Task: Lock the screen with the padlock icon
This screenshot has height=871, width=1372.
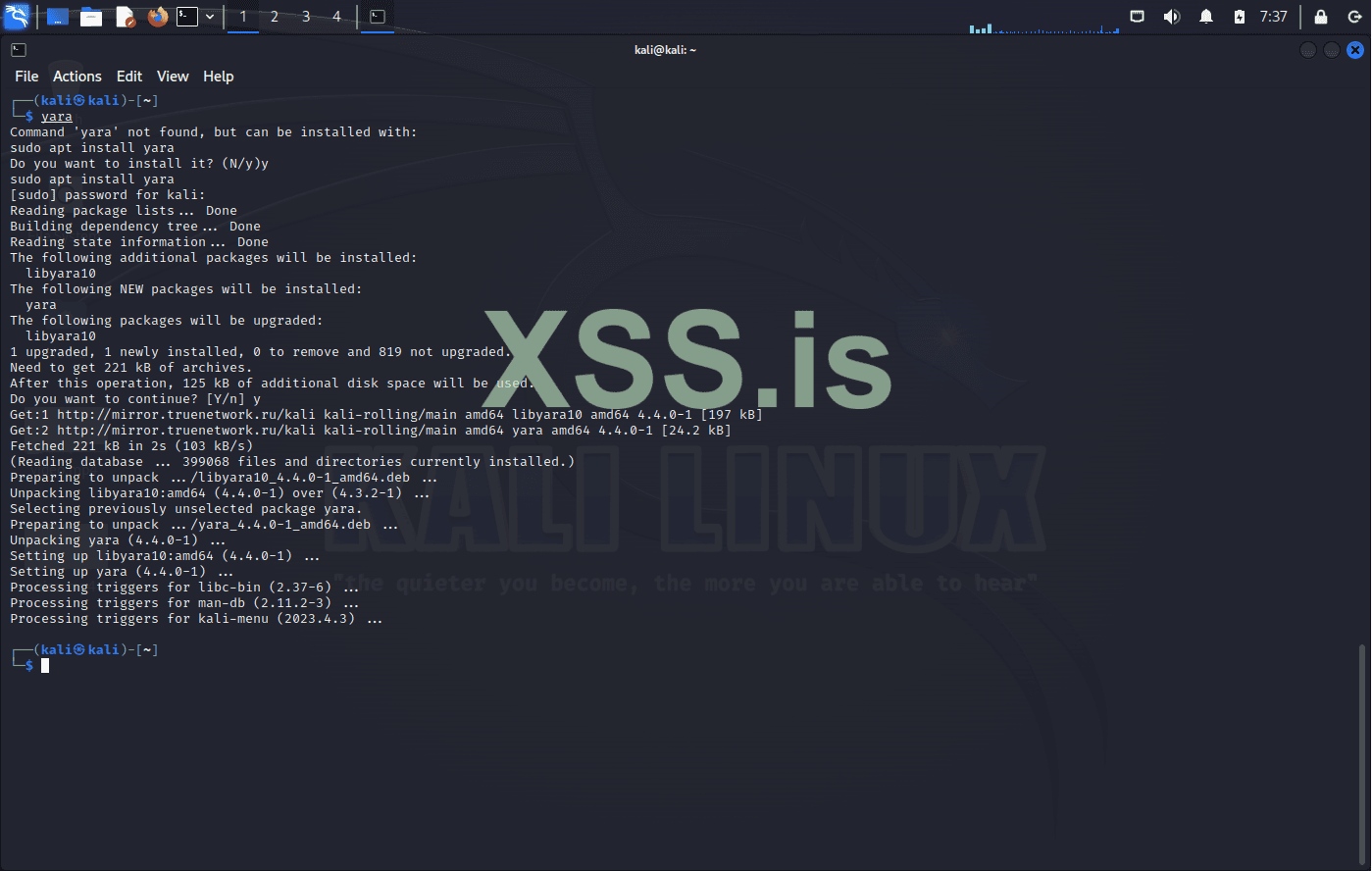Action: pyautogui.click(x=1320, y=16)
